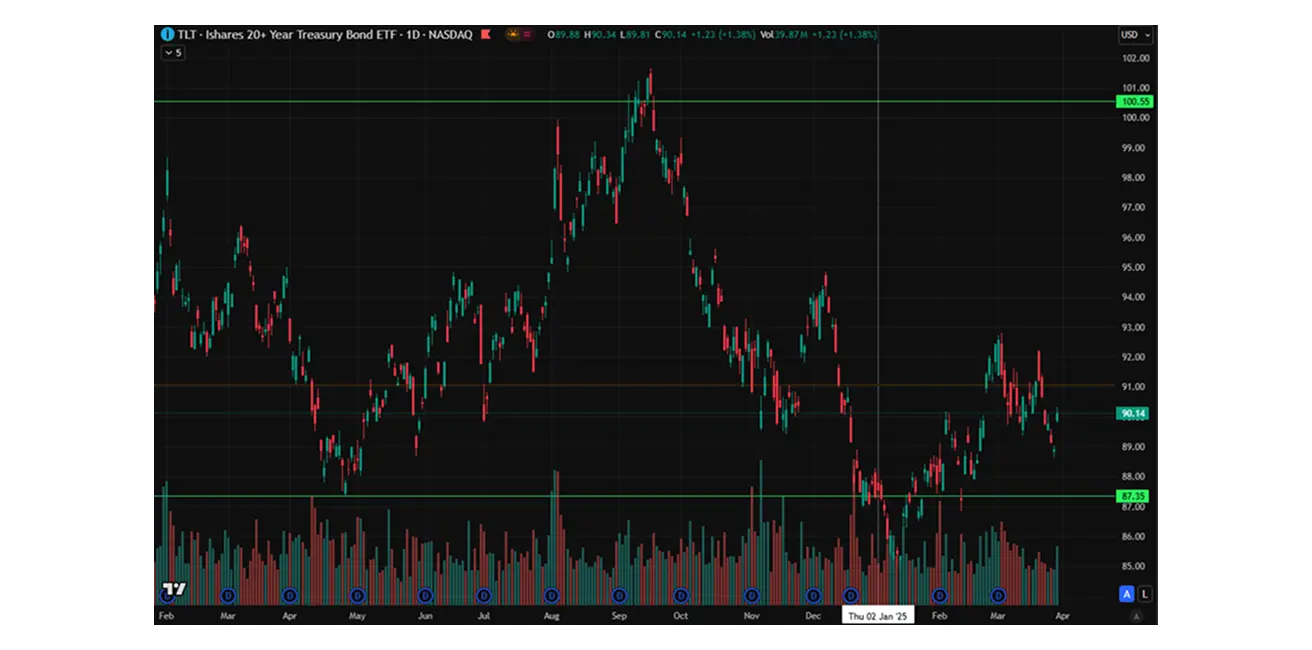The image size is (1312, 650).
Task: Click the 102.00 price scale label
Action: tap(1135, 59)
